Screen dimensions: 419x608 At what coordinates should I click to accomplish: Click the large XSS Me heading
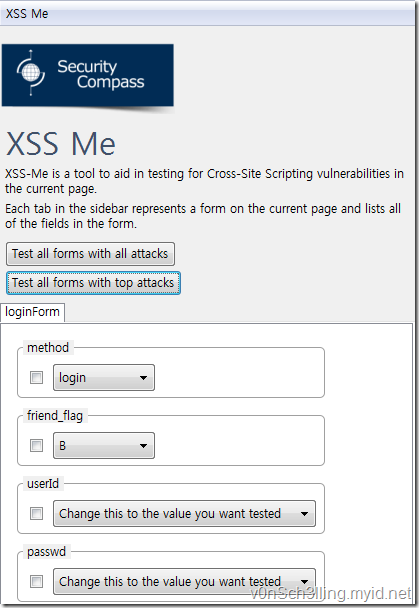[x=61, y=143]
